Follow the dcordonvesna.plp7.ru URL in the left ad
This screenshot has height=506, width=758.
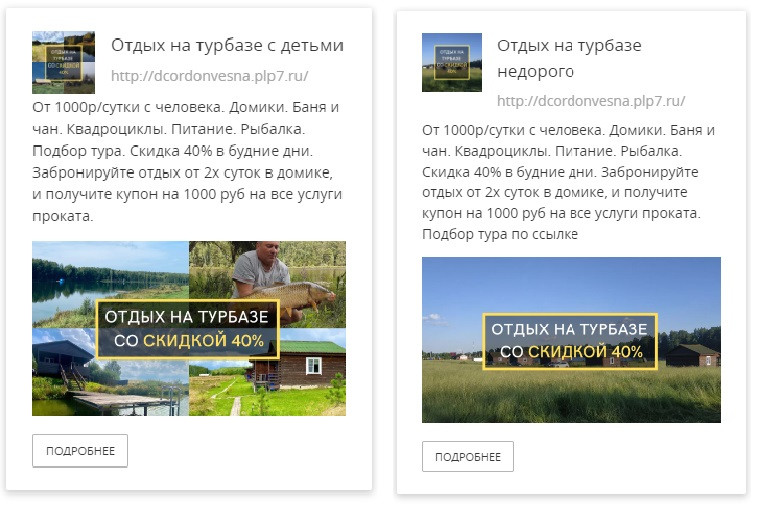tap(209, 76)
